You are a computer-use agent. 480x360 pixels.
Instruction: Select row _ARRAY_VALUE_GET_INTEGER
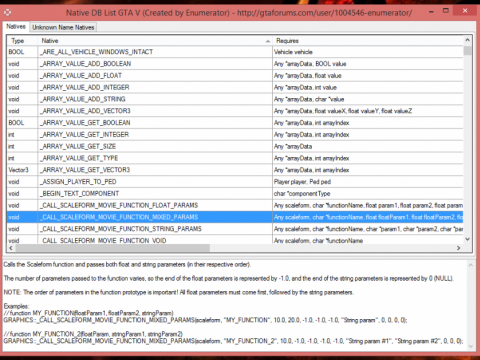tap(235, 134)
